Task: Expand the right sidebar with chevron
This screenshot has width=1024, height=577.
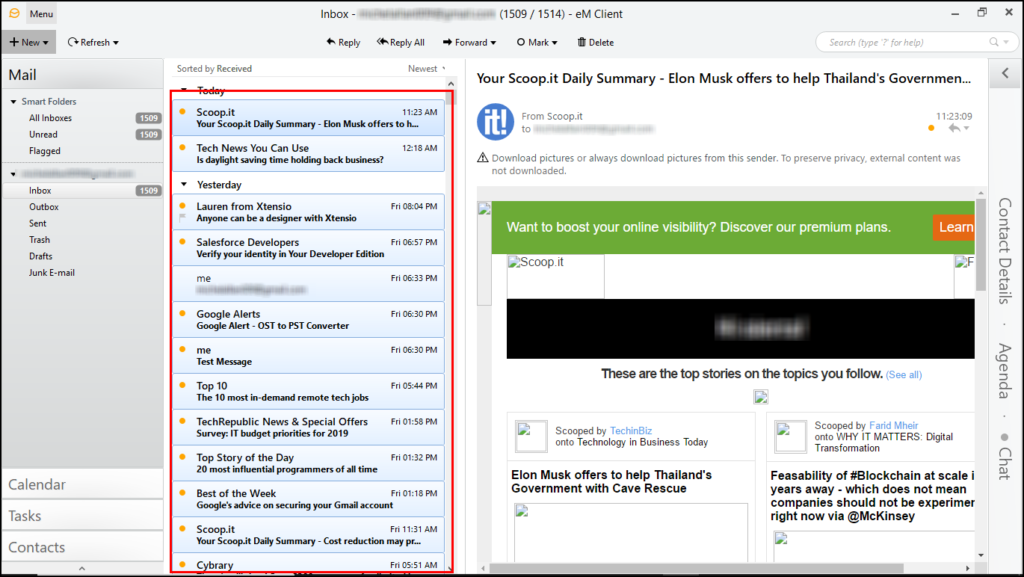Action: 1004,73
